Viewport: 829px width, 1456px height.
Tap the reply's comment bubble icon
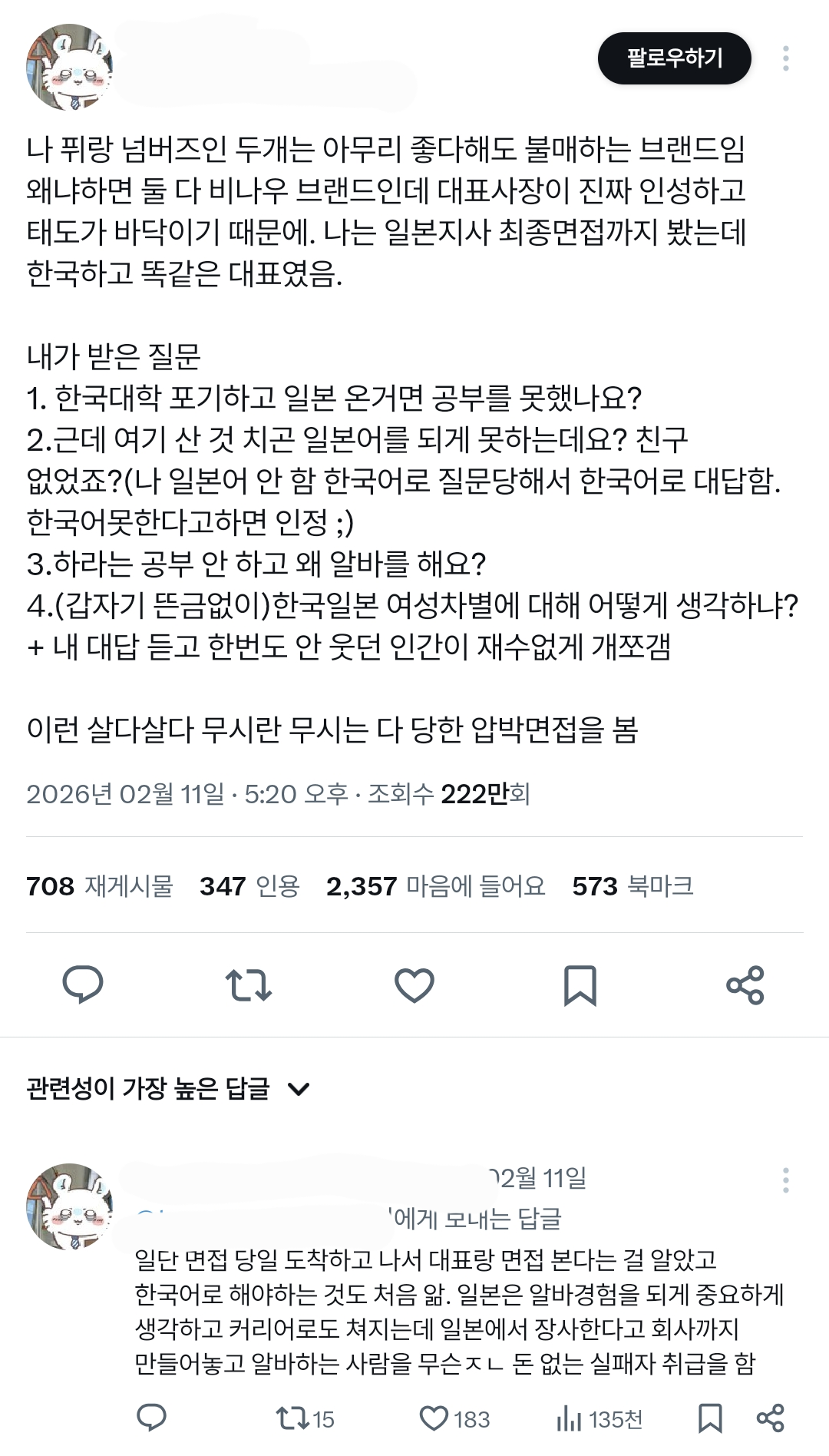pos(151,1418)
